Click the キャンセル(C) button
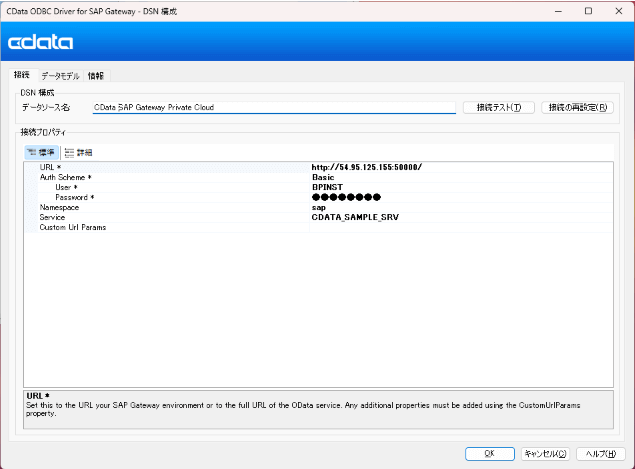 tap(545, 454)
